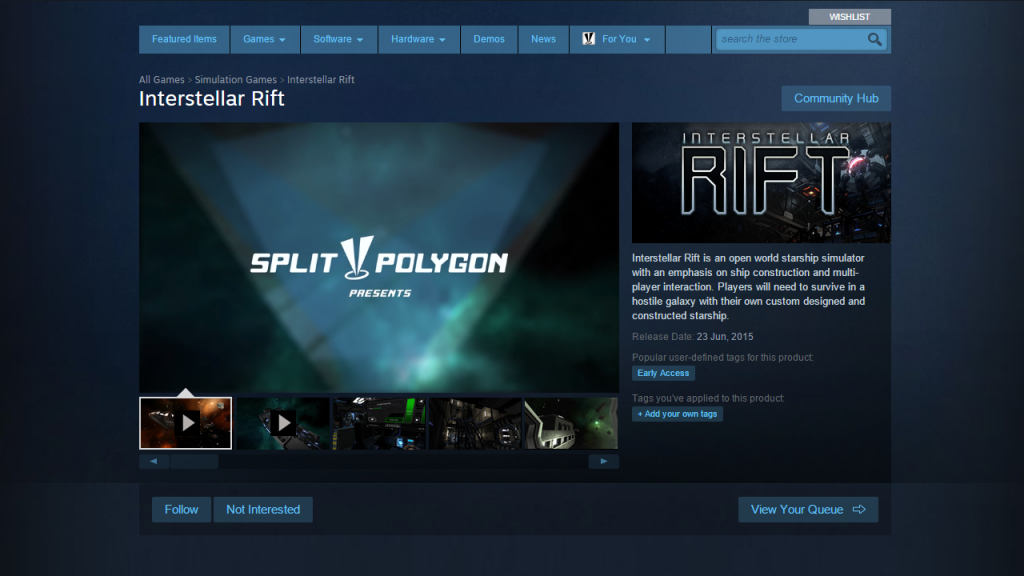Expand the Hardware dropdown menu

coord(419,39)
